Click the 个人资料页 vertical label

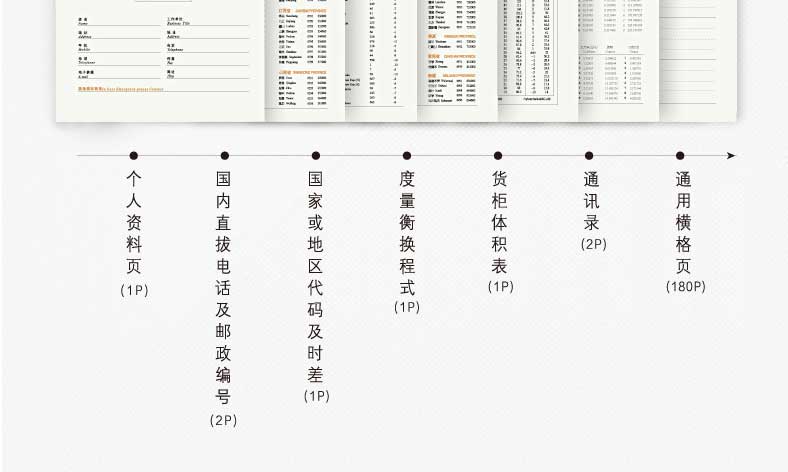pos(133,222)
